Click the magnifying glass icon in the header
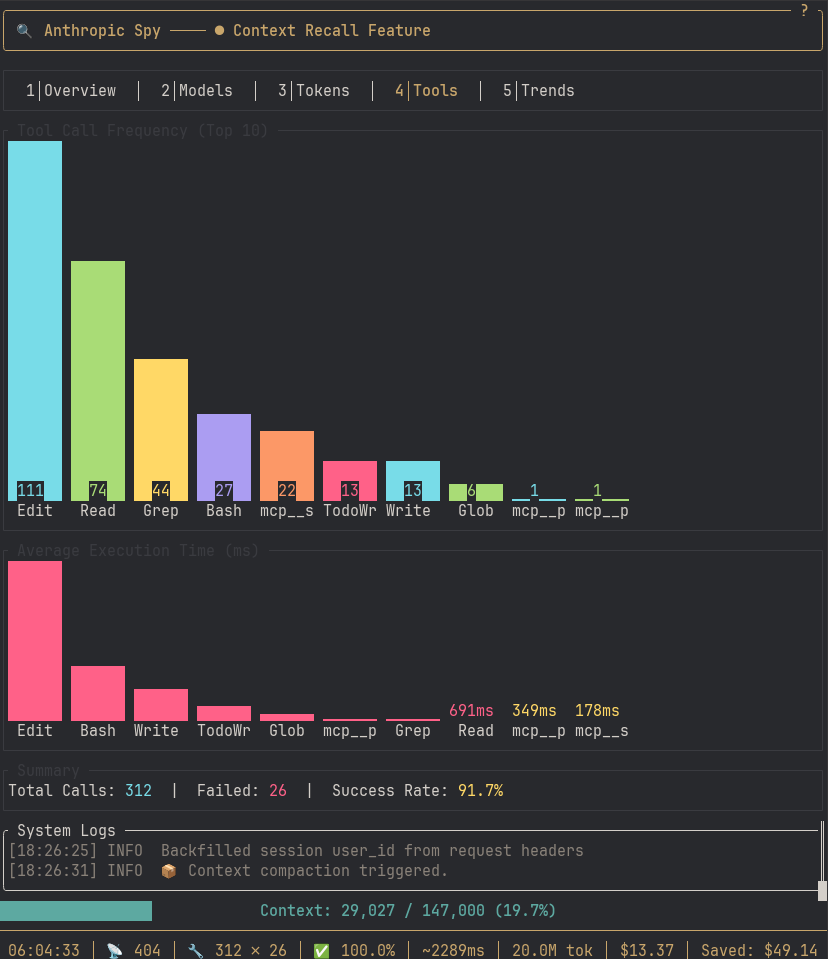Viewport: 828px width, 959px height. (x=24, y=31)
